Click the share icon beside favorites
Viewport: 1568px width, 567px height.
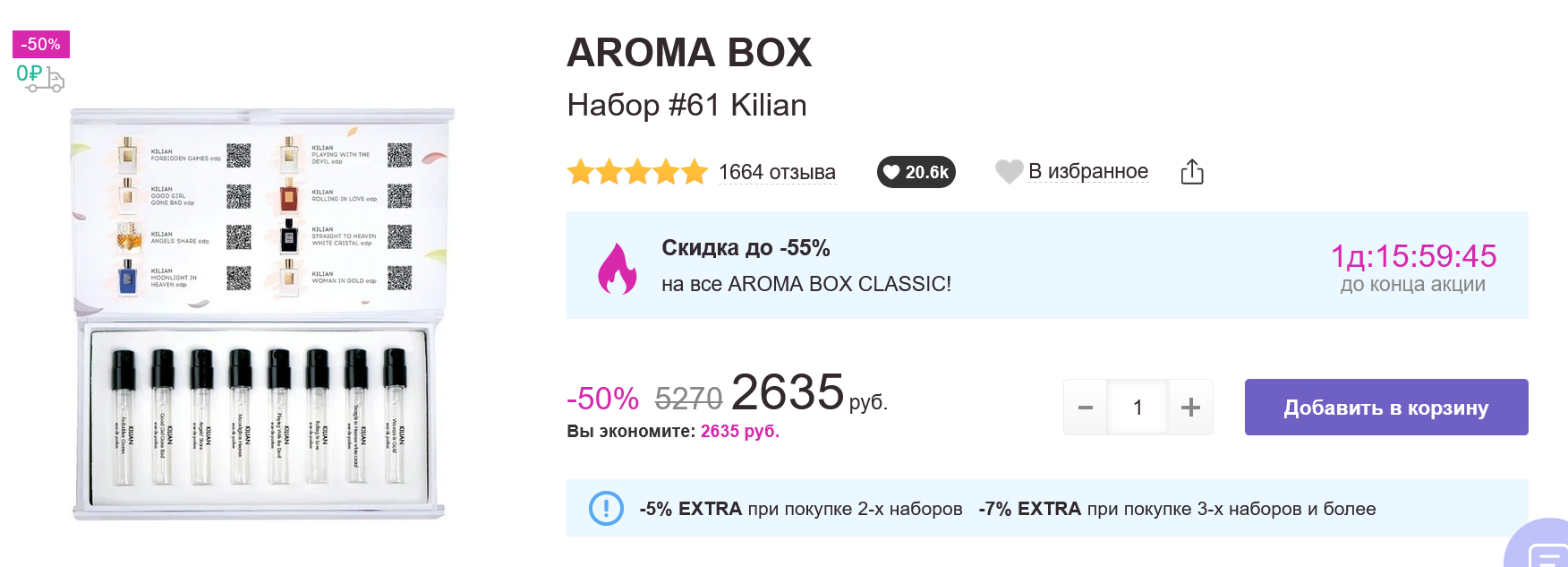[1192, 171]
